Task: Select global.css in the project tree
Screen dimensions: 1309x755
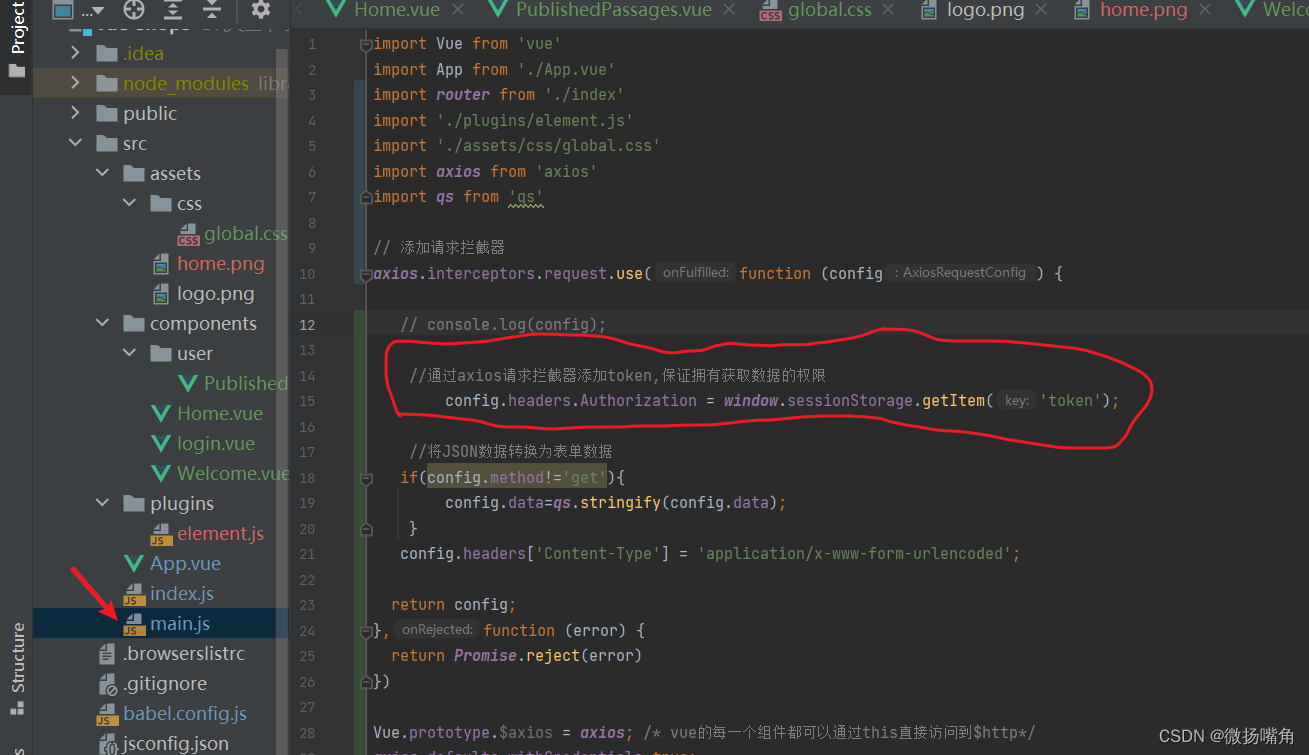Action: click(x=246, y=233)
